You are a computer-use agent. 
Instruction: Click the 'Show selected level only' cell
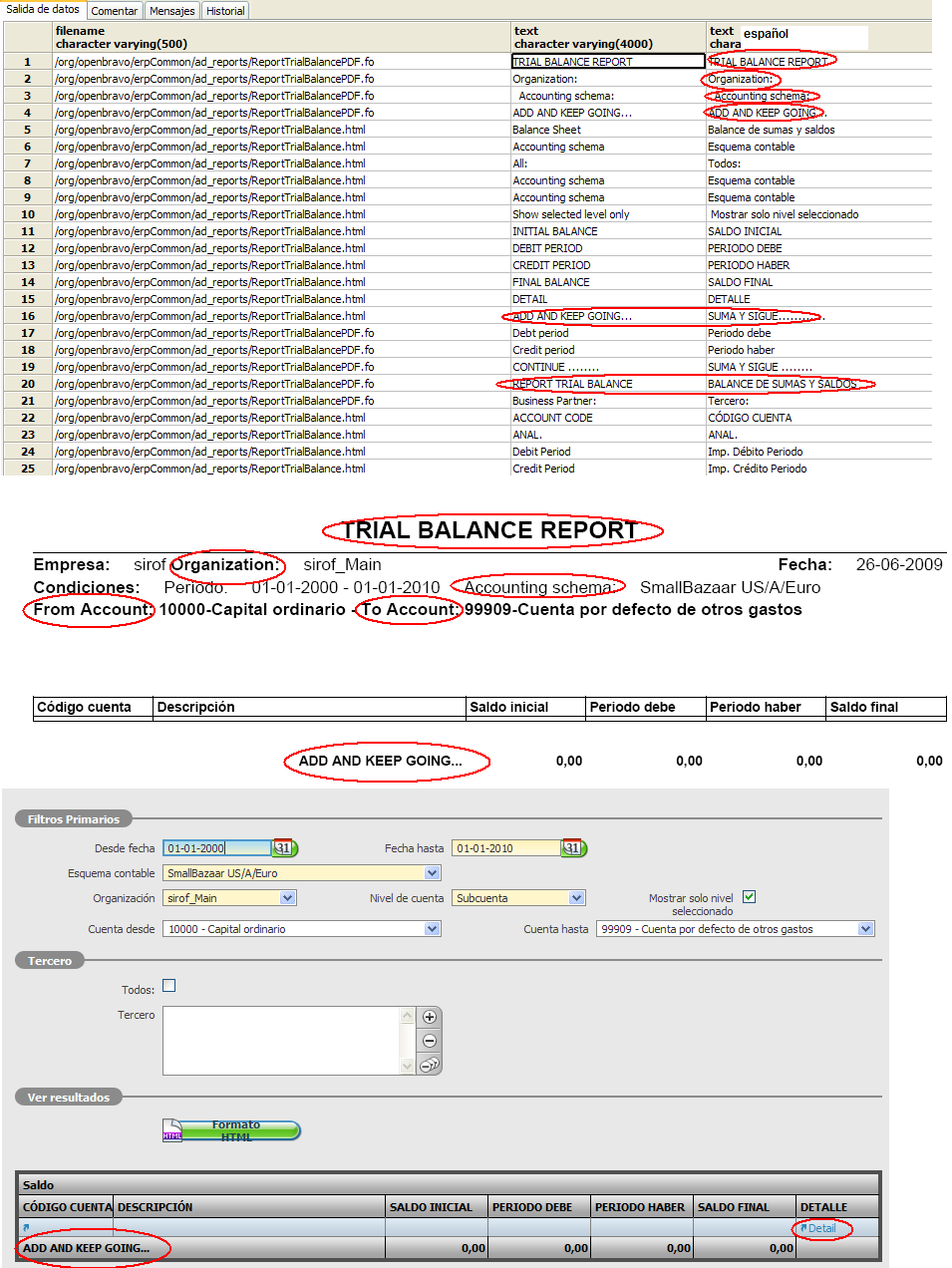(x=607, y=214)
